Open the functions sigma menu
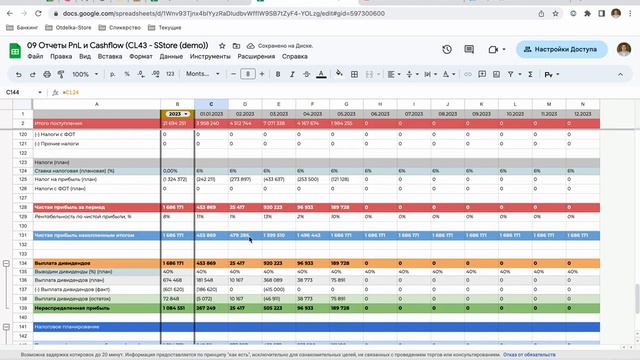 coord(530,74)
